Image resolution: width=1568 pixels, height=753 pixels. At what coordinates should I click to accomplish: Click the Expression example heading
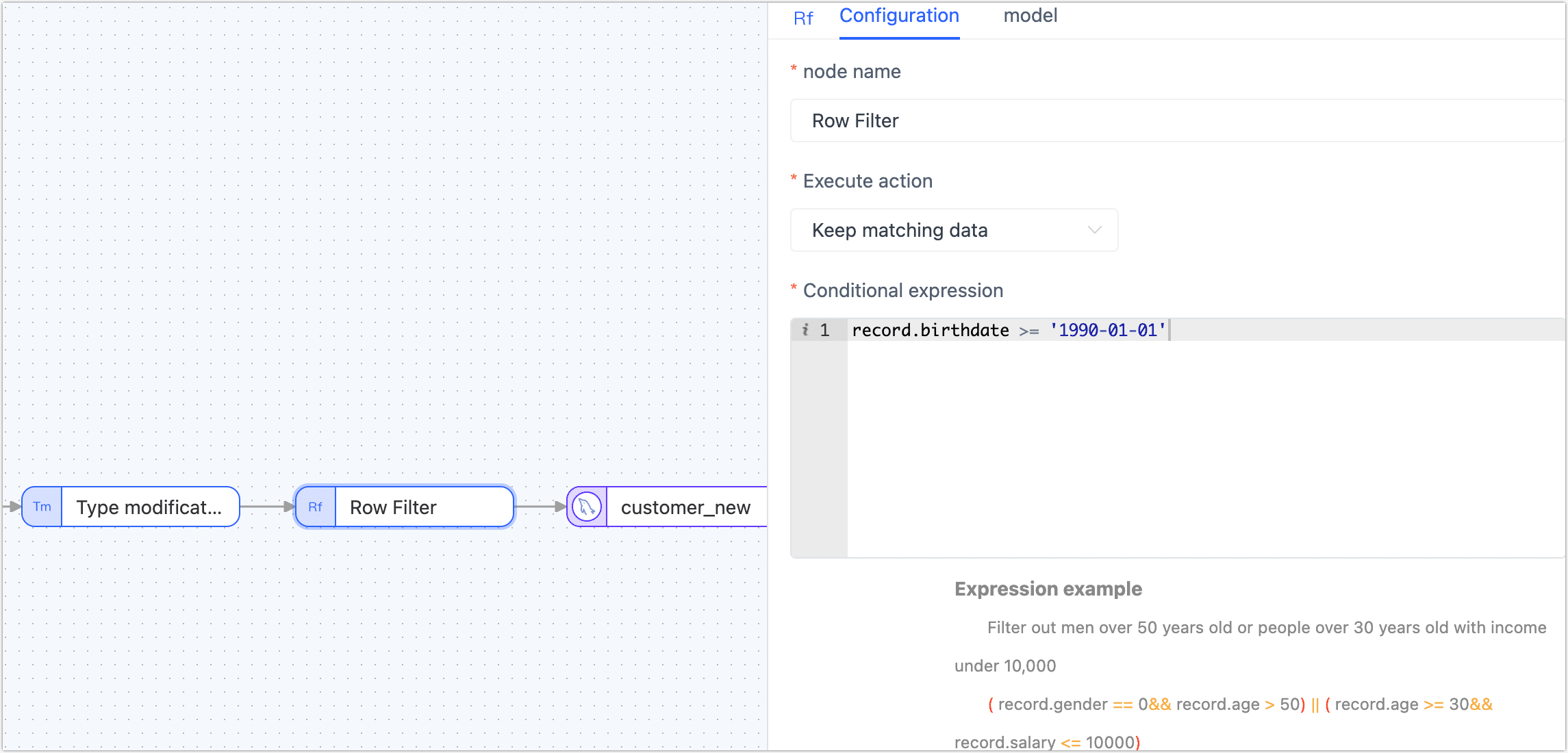(x=1048, y=589)
